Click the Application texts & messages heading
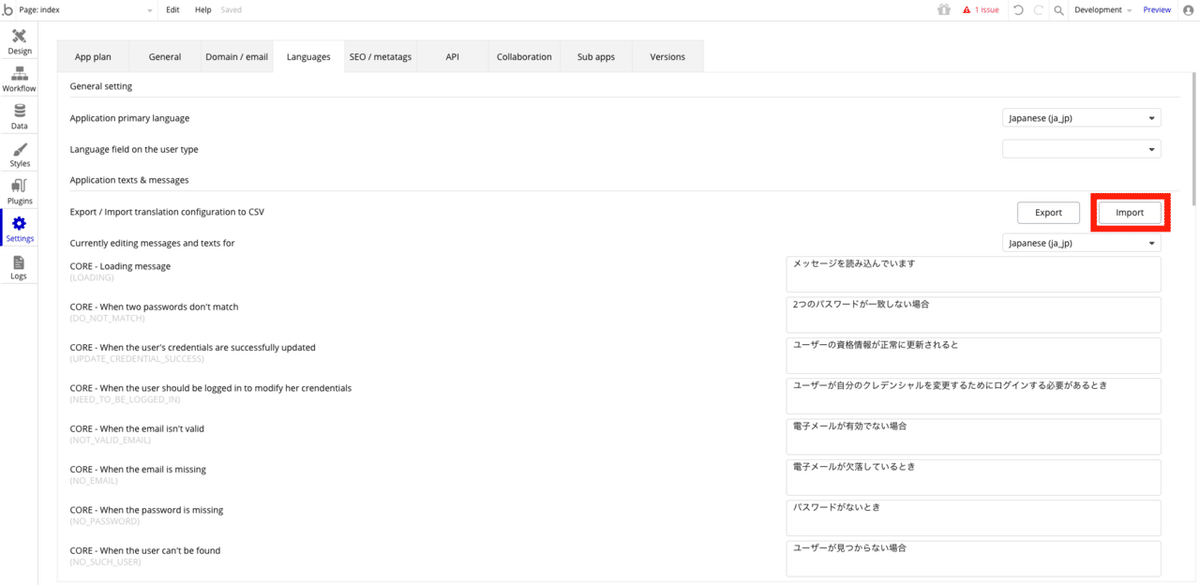 tap(130, 179)
